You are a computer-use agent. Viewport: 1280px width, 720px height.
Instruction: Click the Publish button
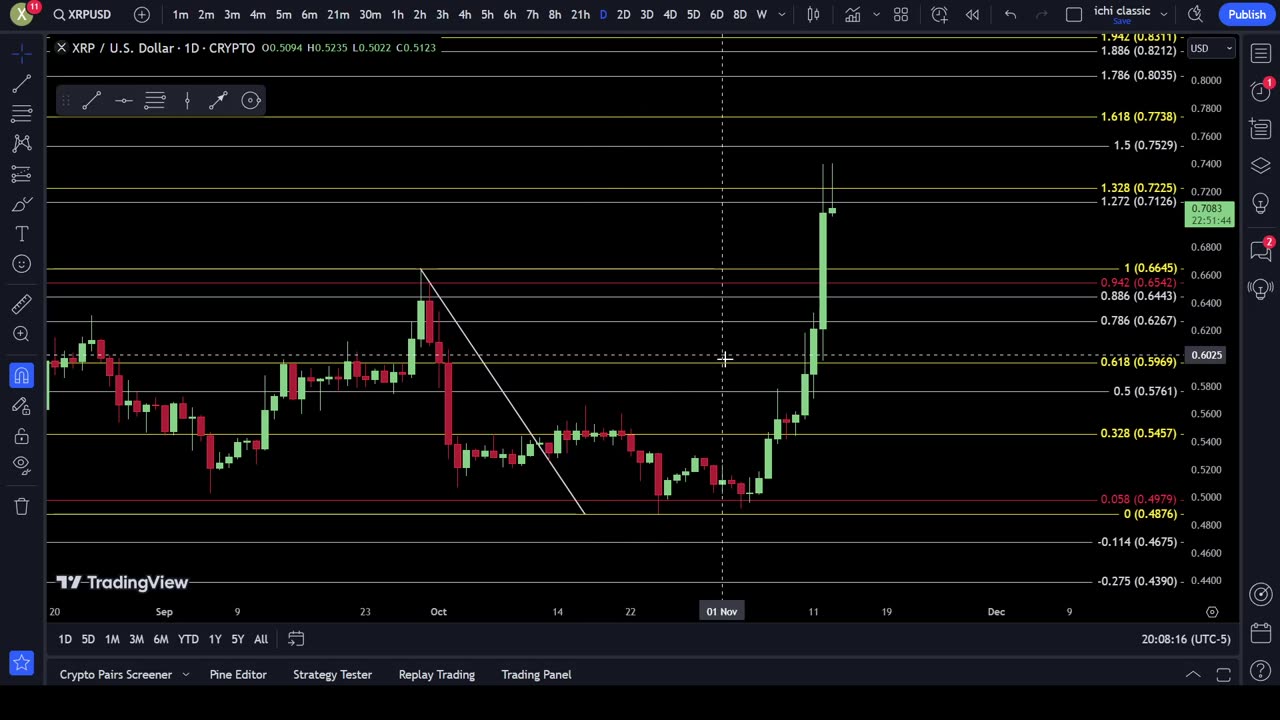pyautogui.click(x=1247, y=14)
